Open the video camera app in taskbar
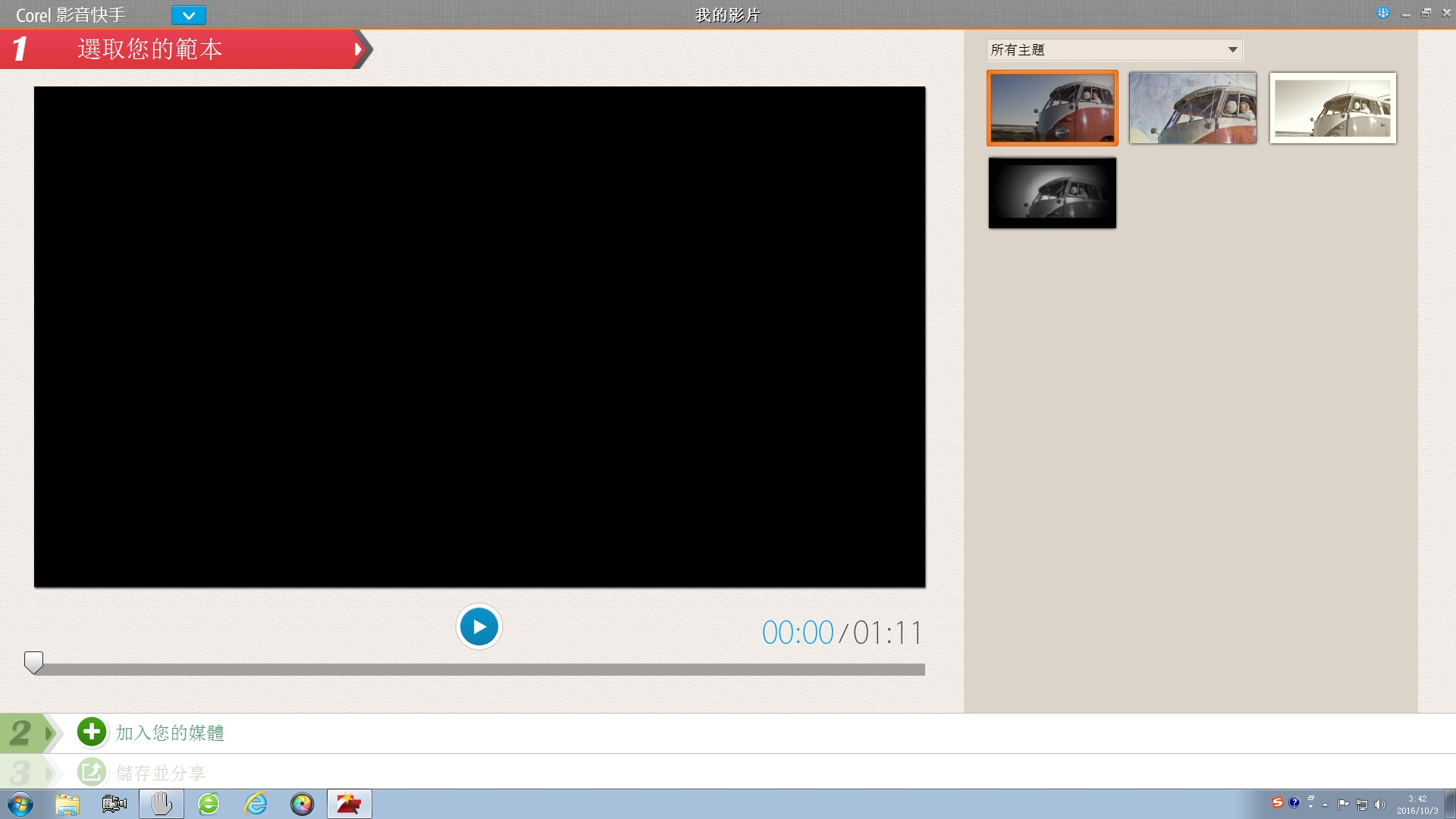This screenshot has width=1456, height=819. (115, 804)
